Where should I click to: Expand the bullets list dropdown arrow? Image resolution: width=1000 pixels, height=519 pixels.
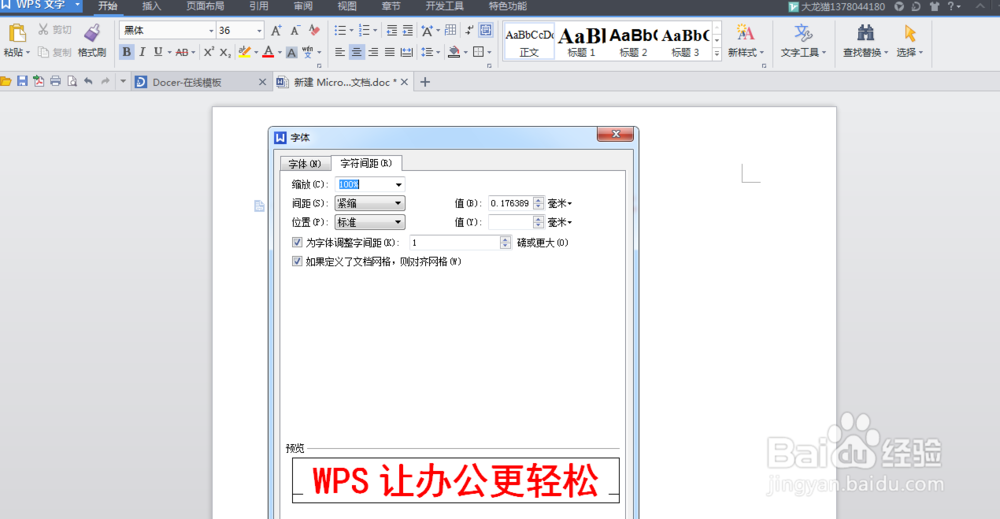(x=351, y=30)
